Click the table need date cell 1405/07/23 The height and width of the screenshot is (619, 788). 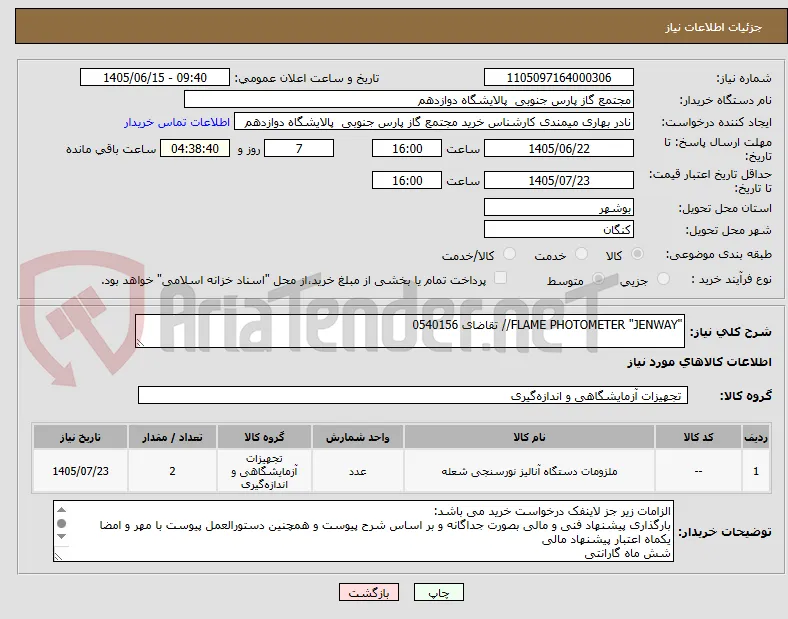(x=80, y=471)
